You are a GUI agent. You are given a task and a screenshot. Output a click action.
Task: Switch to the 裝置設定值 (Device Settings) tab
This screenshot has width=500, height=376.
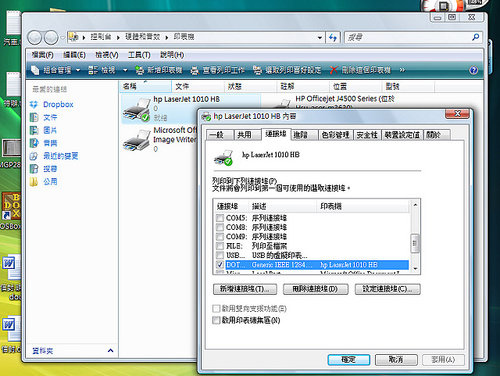(x=402, y=135)
